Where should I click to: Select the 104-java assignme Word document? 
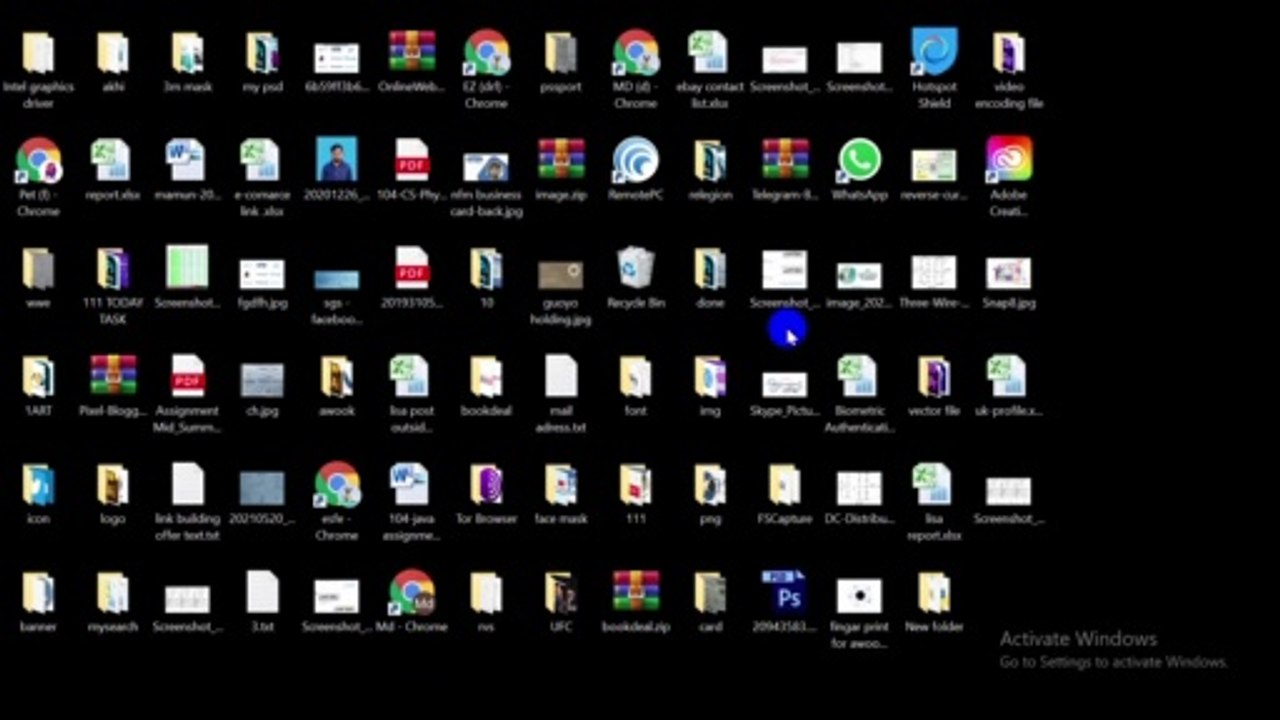coord(412,485)
